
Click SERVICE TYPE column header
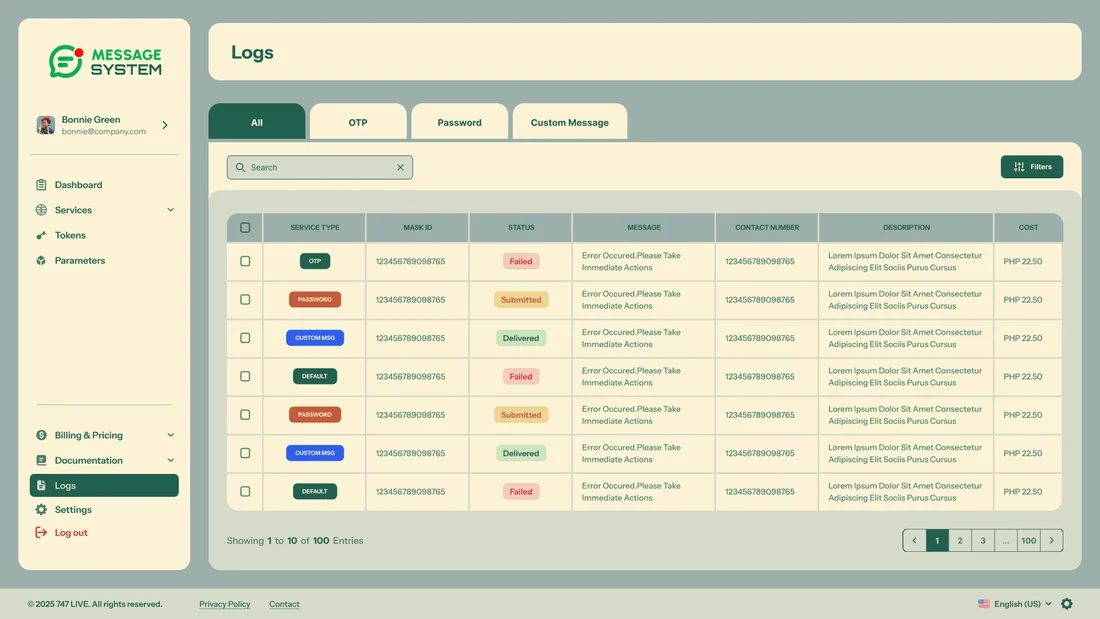point(315,227)
